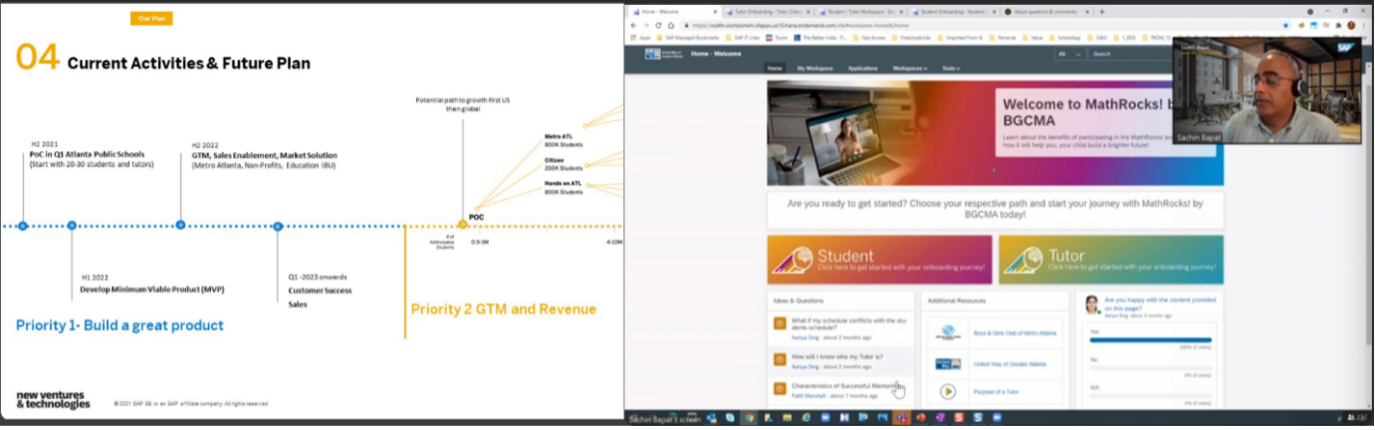Click the Chrome profile avatar icon
Image resolution: width=1375 pixels, height=430 pixels.
tap(1351, 25)
